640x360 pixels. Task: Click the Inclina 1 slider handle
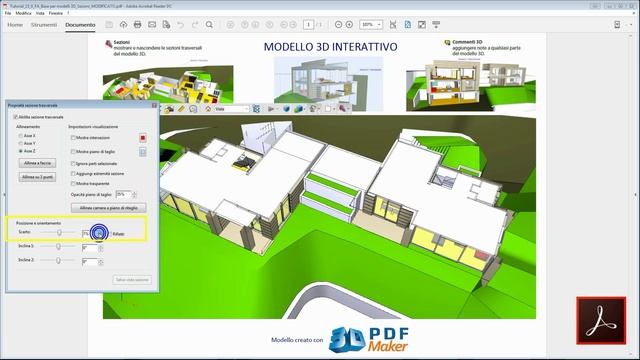tap(58, 247)
